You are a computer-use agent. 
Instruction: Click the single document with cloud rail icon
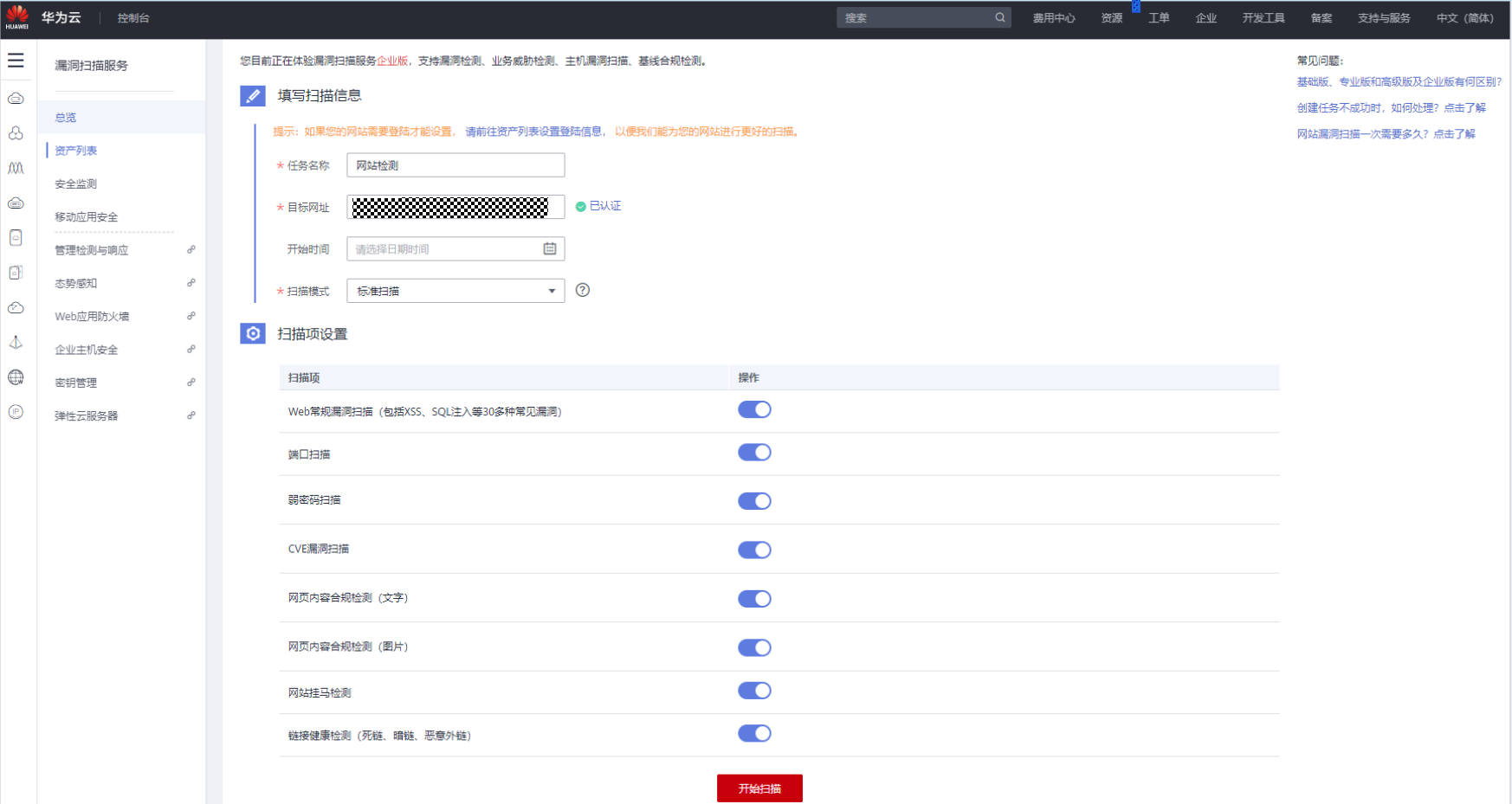tap(16, 238)
